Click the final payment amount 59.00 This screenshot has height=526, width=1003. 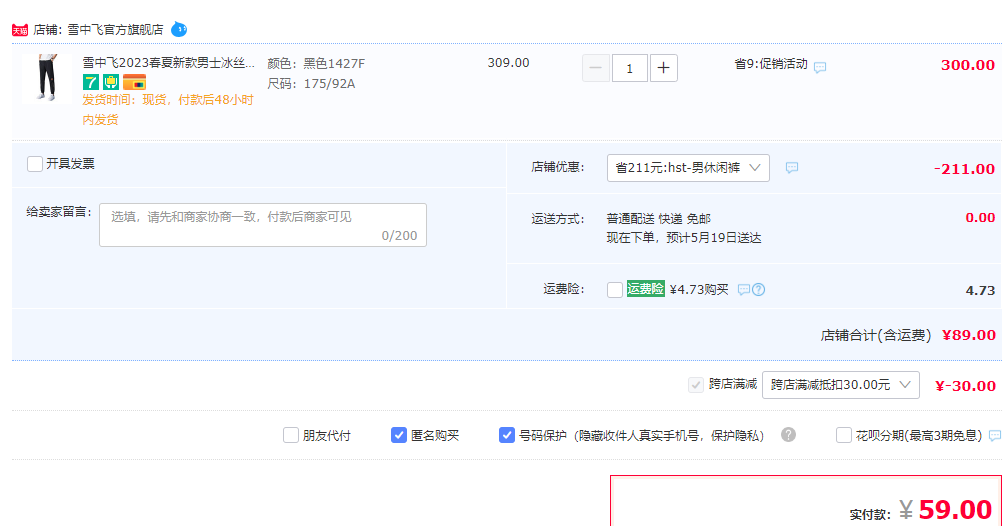[955, 509]
